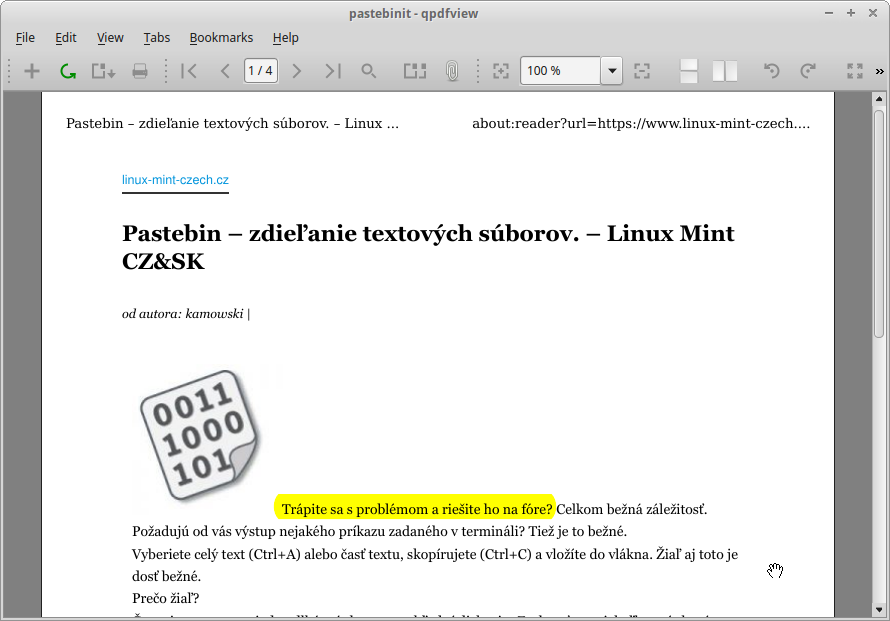
Task: Open the search magnifier tool
Action: click(x=368, y=71)
